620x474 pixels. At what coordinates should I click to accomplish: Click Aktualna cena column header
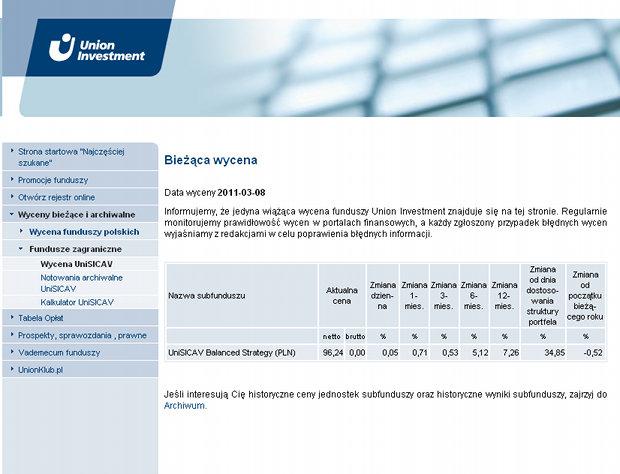pos(342,296)
